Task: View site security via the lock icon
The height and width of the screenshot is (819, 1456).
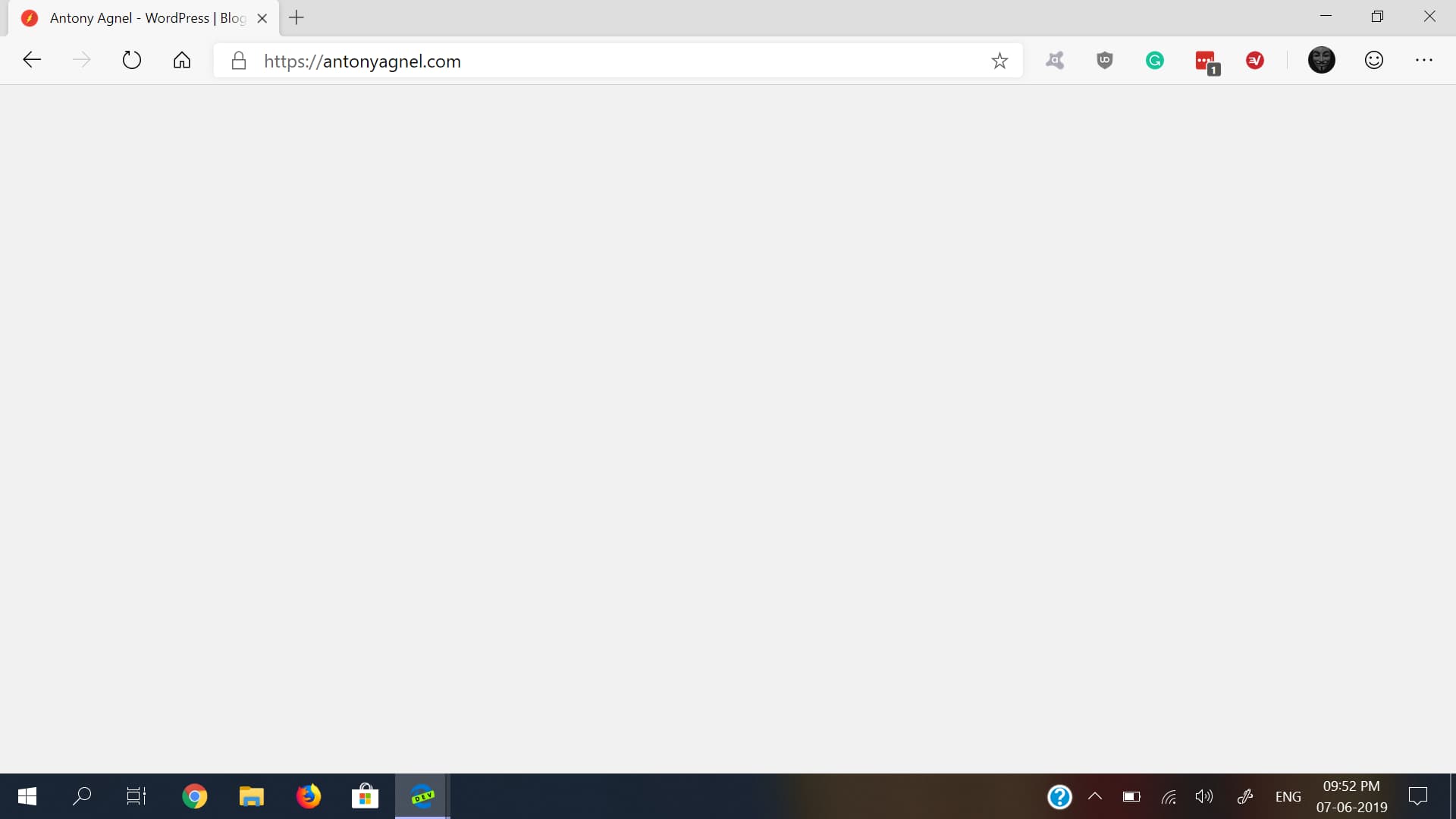Action: (x=238, y=61)
